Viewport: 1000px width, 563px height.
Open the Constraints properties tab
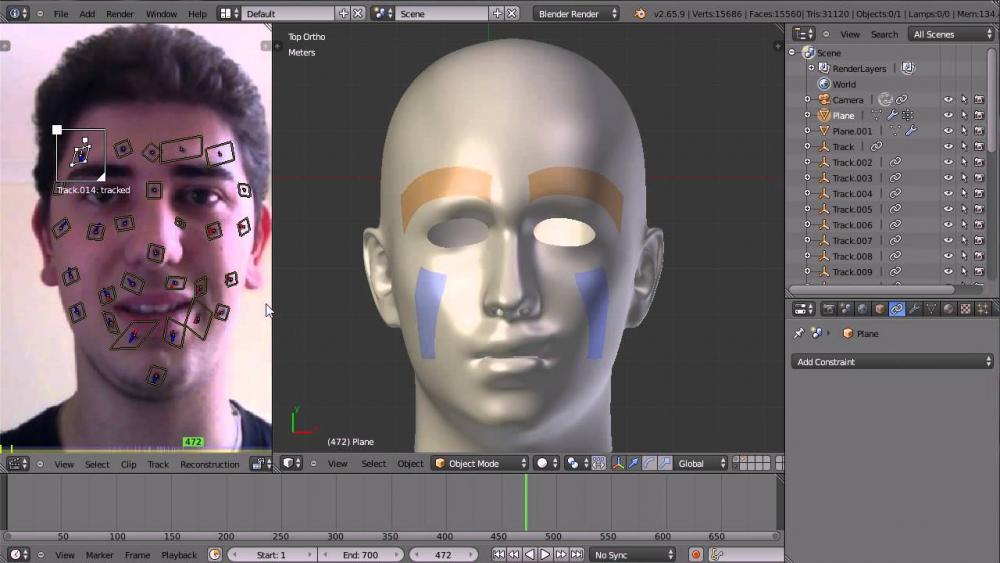click(x=897, y=309)
